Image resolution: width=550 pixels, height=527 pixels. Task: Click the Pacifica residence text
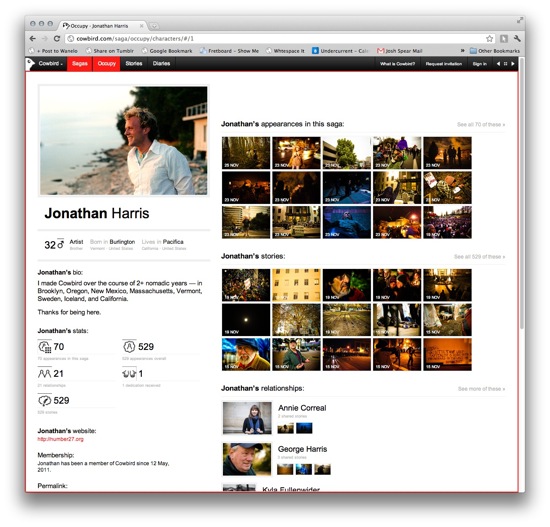click(173, 242)
